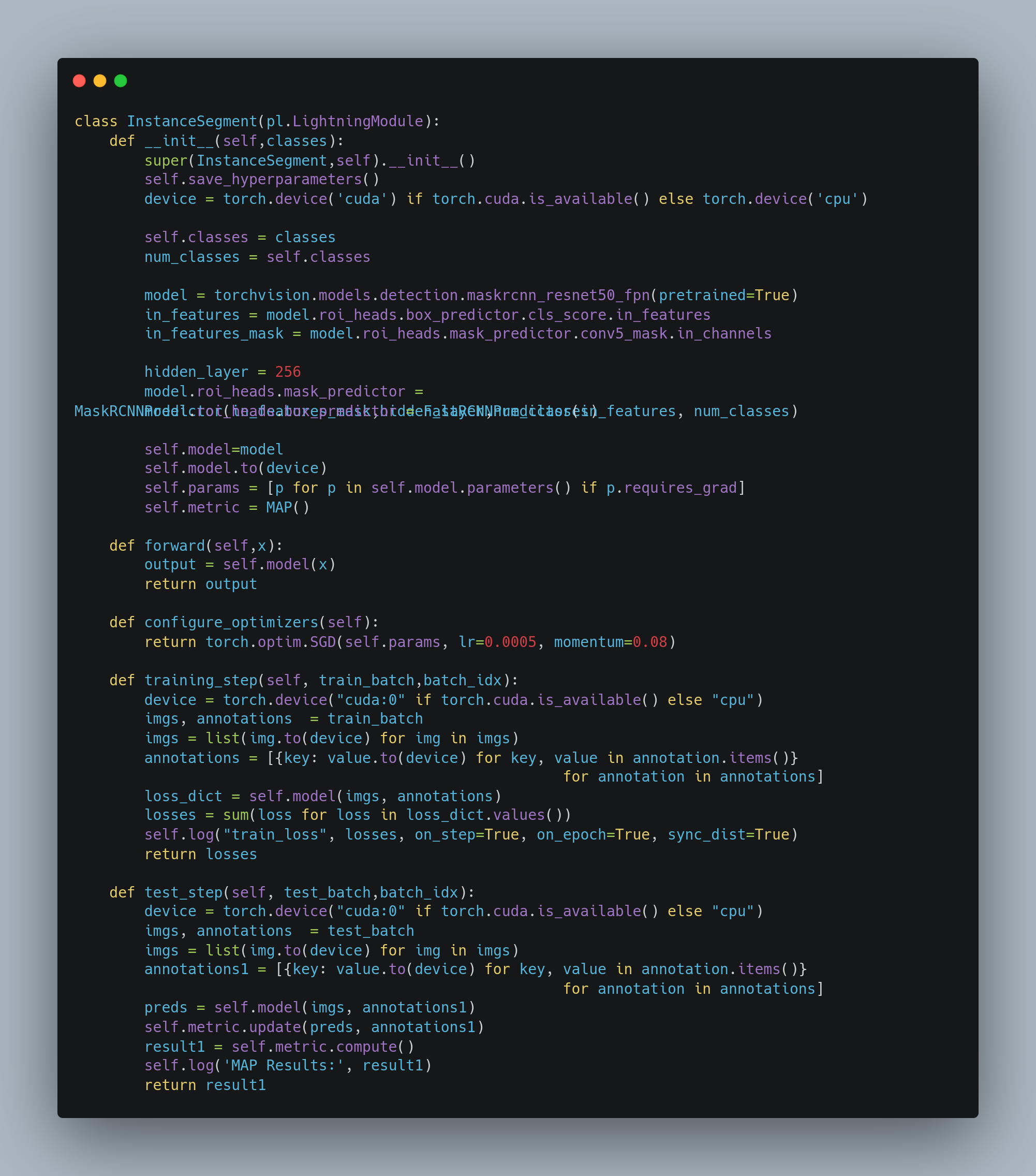Image resolution: width=1036 pixels, height=1176 pixels.
Task: Click 'model.roi_heads.mask_predictor =' line
Action: [x=284, y=392]
